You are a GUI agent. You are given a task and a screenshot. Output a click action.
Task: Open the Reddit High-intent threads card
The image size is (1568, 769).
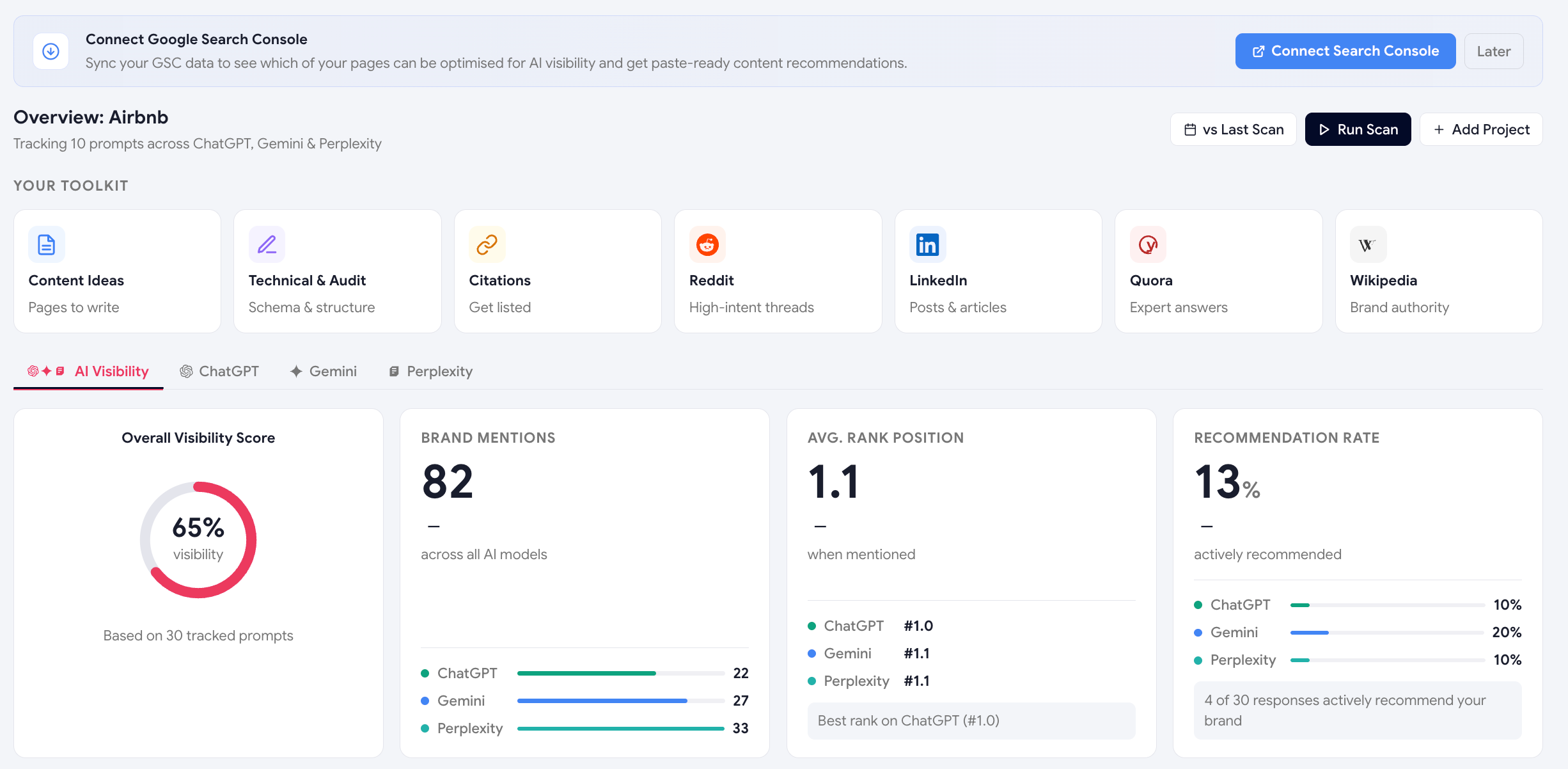pyautogui.click(x=778, y=271)
